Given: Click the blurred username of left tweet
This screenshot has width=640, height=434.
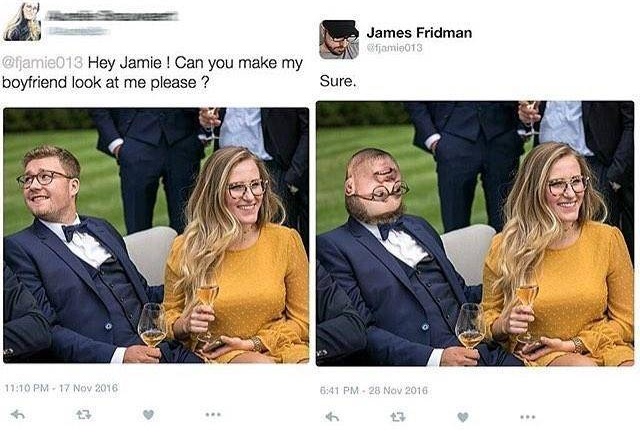Looking at the screenshot, I should [x=112, y=16].
